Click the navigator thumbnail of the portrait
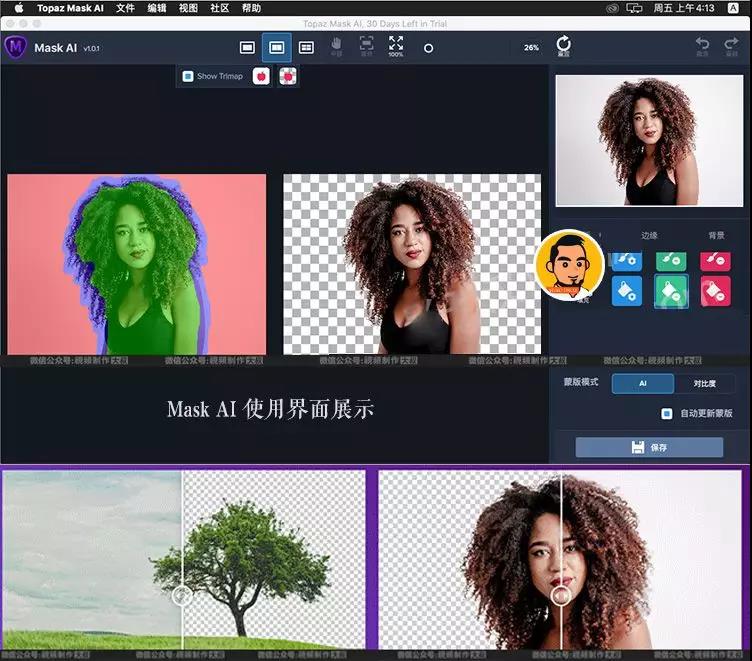 pos(649,141)
